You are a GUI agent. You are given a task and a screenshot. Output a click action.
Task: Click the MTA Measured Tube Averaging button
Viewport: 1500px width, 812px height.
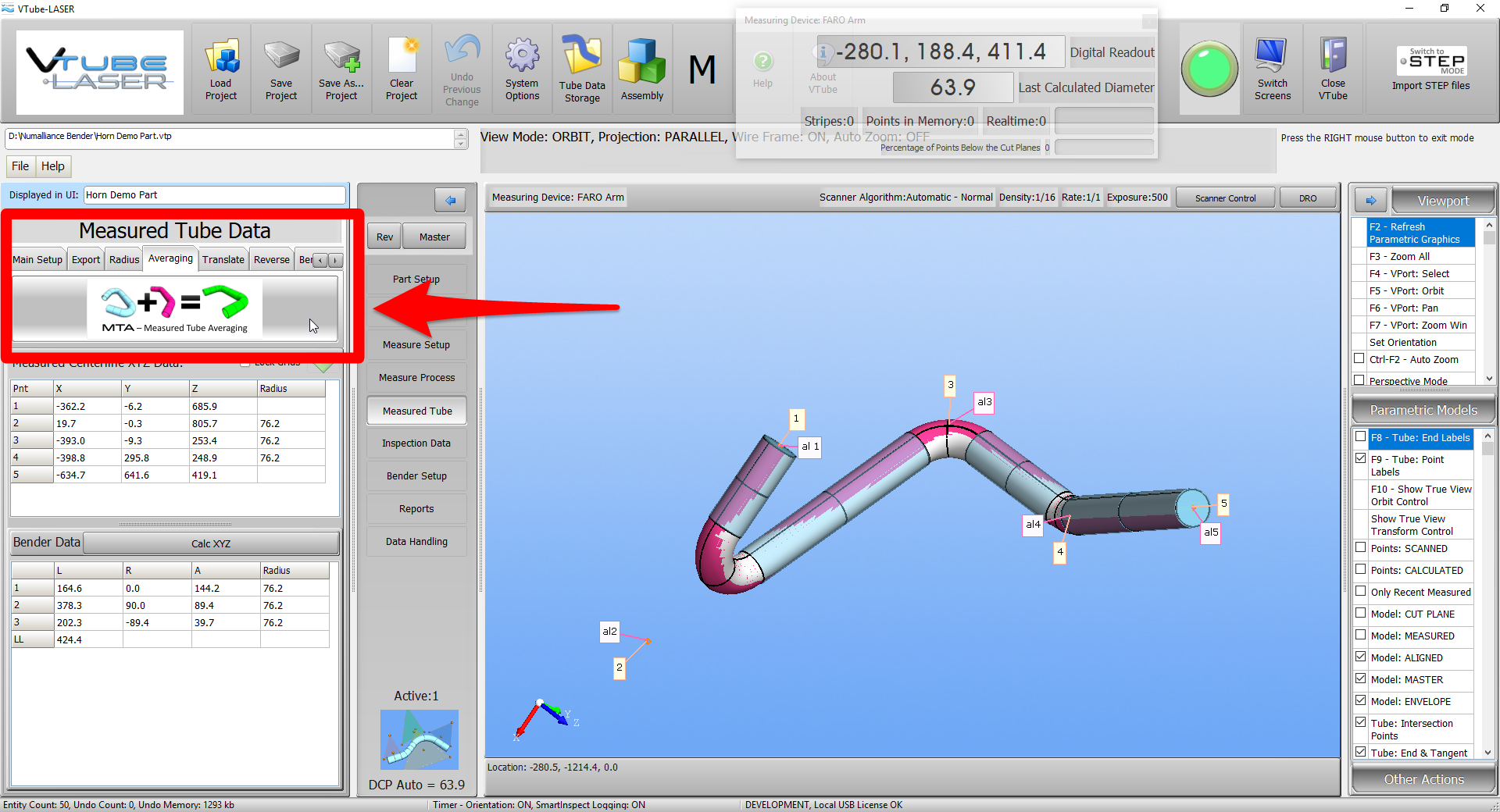[175, 309]
